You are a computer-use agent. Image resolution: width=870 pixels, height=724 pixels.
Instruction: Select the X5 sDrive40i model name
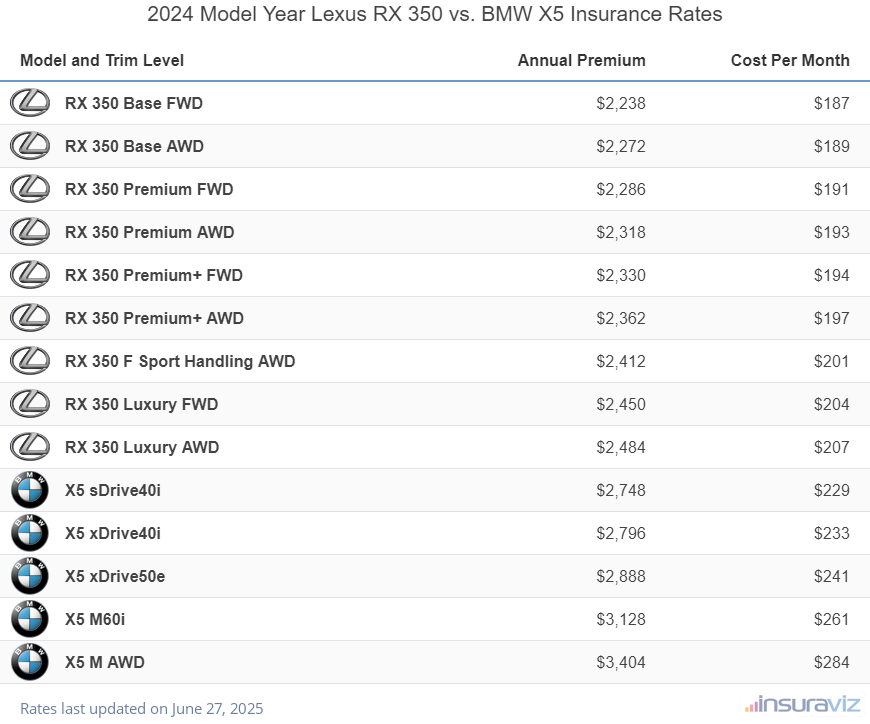tap(113, 490)
